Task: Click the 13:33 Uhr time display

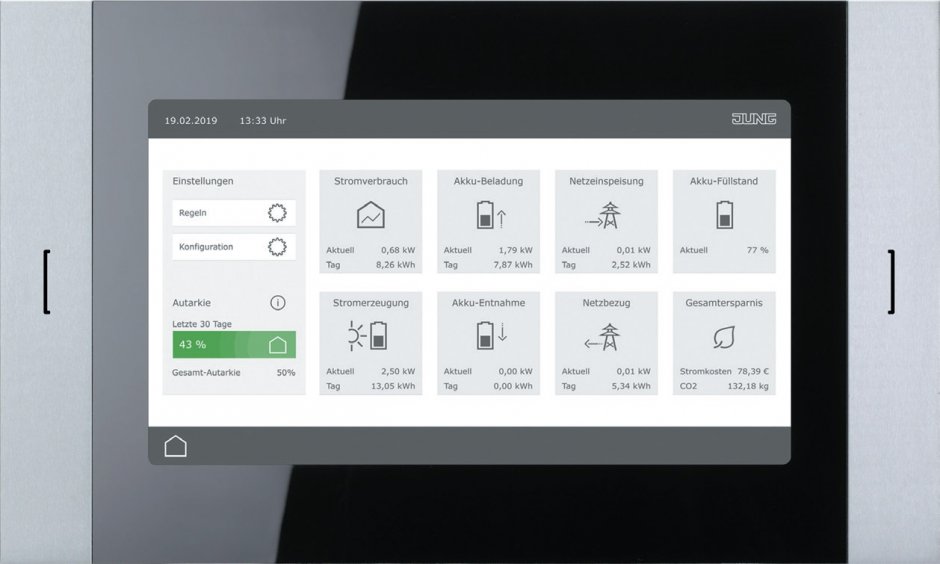Action: [263, 120]
